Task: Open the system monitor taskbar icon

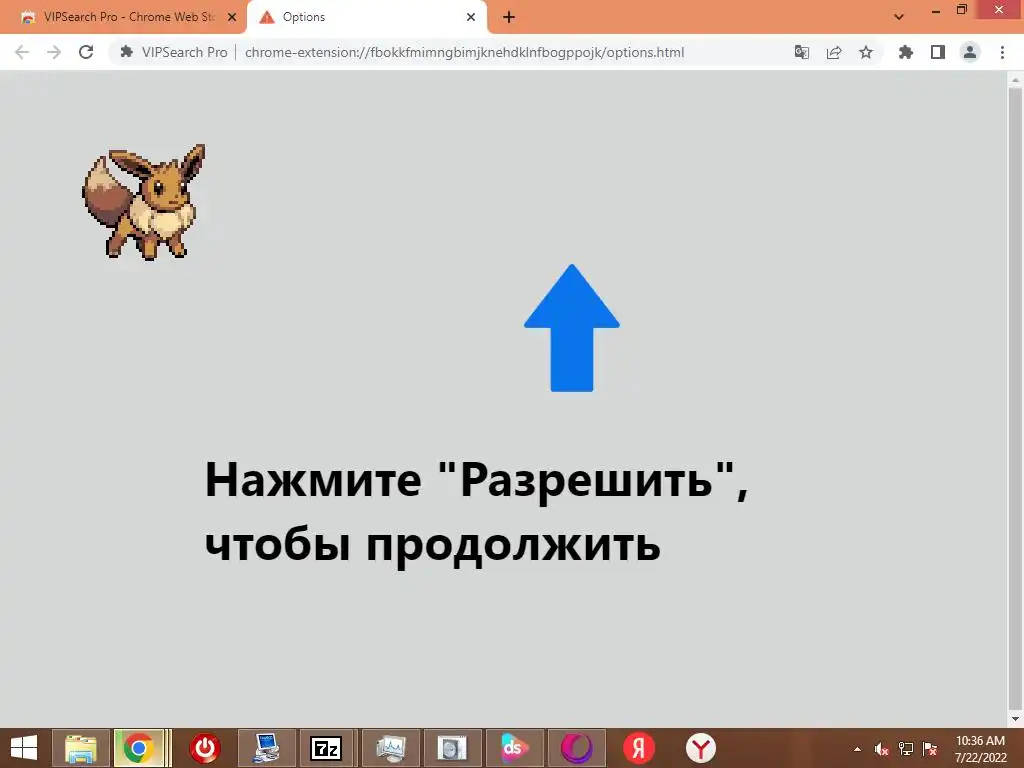Action: pos(391,748)
